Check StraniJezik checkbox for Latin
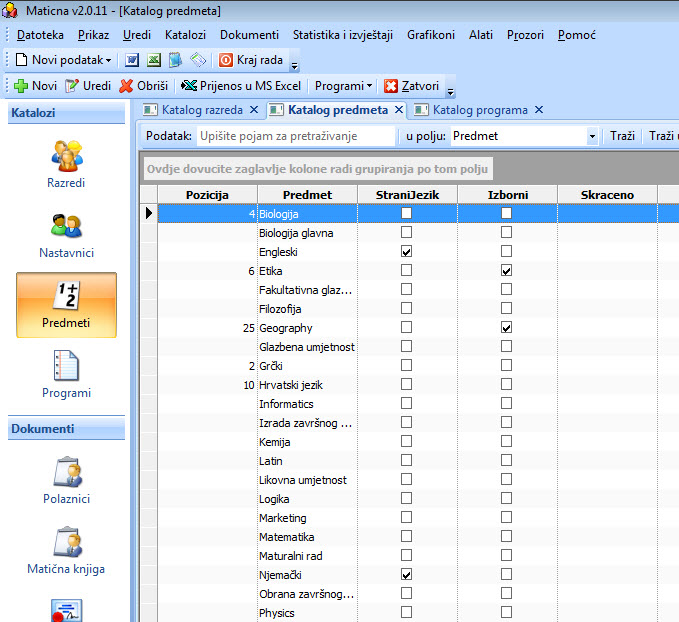 (x=406, y=460)
